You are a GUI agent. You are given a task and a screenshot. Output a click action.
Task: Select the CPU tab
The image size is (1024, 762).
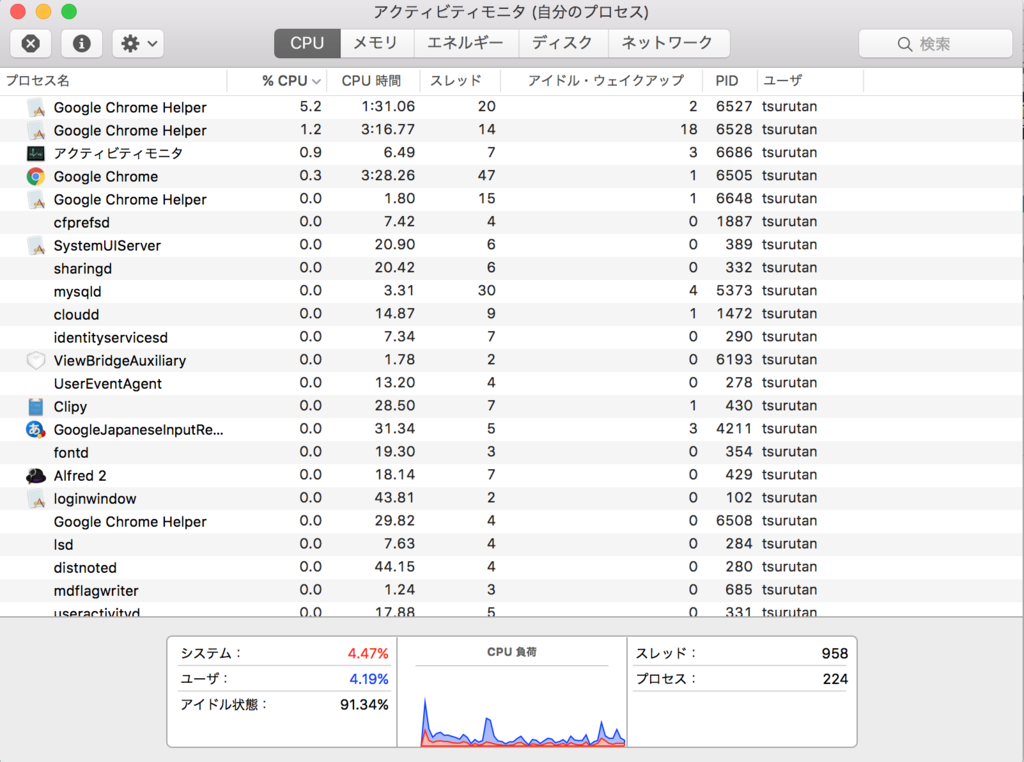[x=307, y=43]
